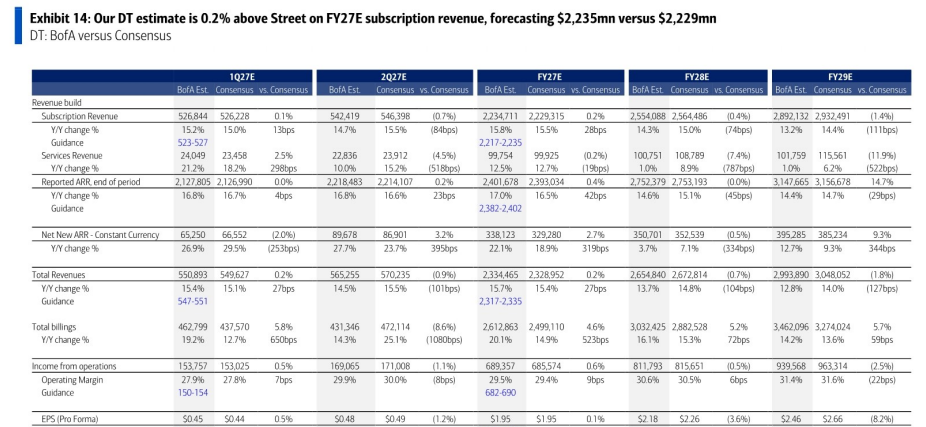Select the net new ARR value 395,285

791,234
